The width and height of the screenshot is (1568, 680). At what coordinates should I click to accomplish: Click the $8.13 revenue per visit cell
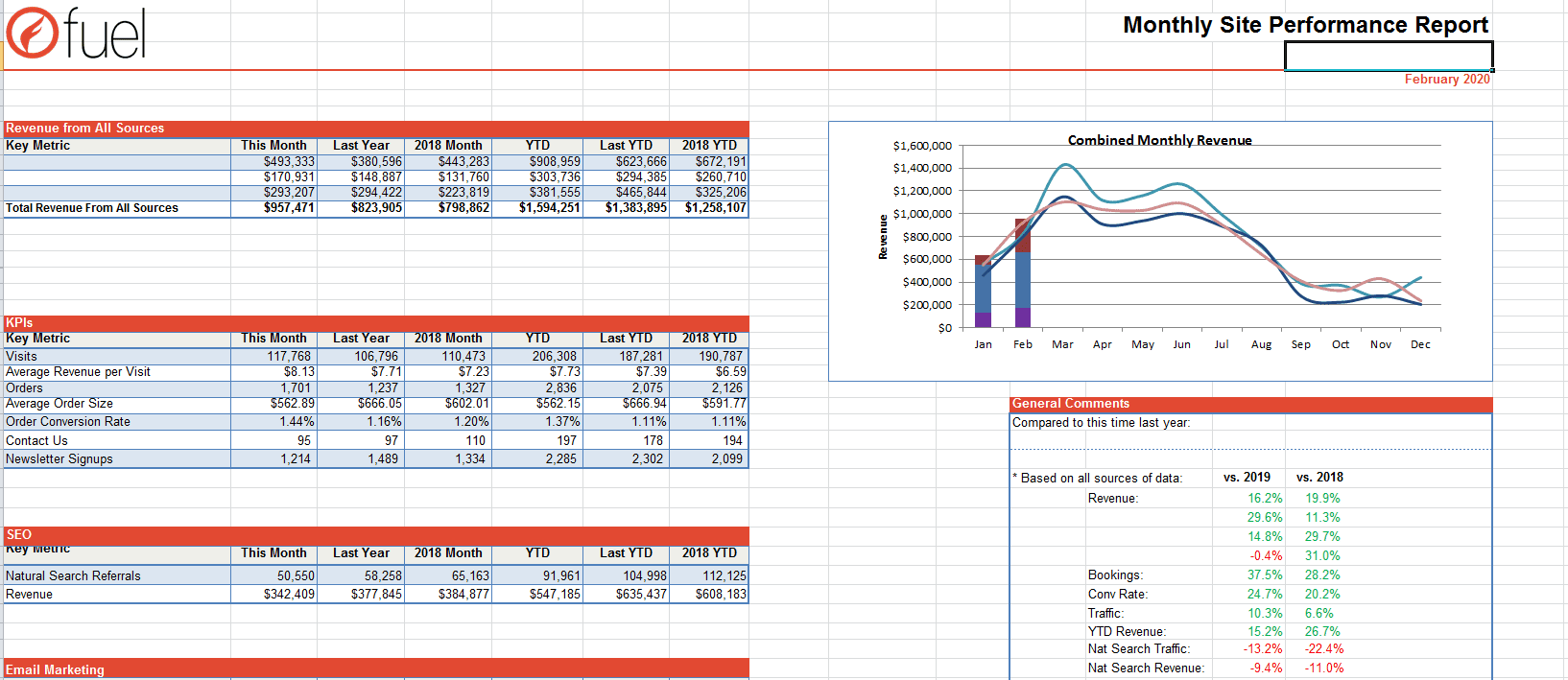click(298, 372)
